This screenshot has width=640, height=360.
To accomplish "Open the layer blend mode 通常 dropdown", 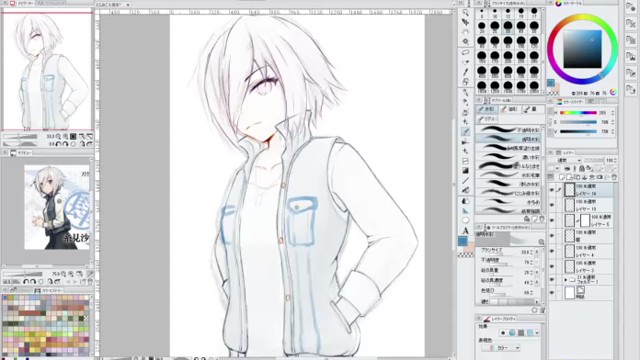I will [566, 160].
